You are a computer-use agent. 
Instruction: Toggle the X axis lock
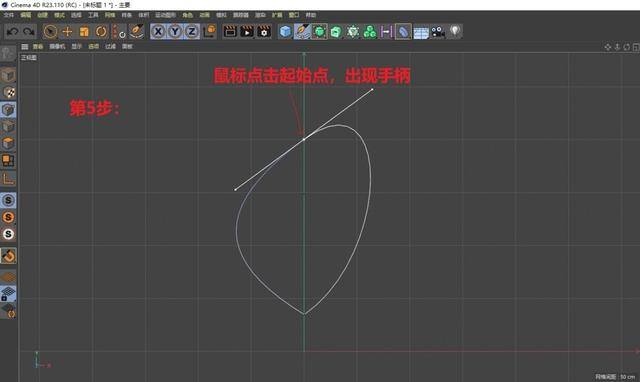click(x=158, y=31)
